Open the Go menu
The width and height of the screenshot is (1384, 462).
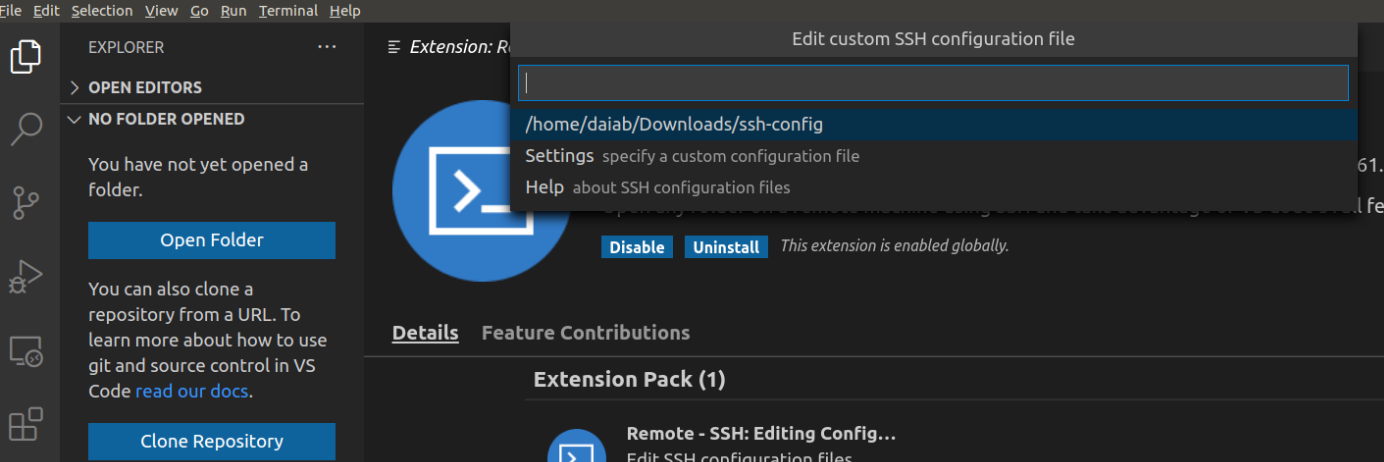pos(199,11)
